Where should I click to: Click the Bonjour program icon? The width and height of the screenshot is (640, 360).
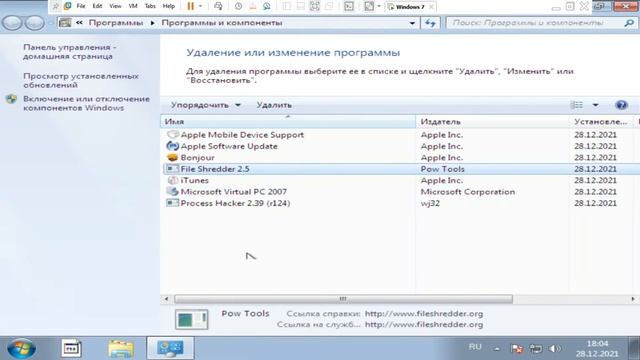pyautogui.click(x=173, y=158)
